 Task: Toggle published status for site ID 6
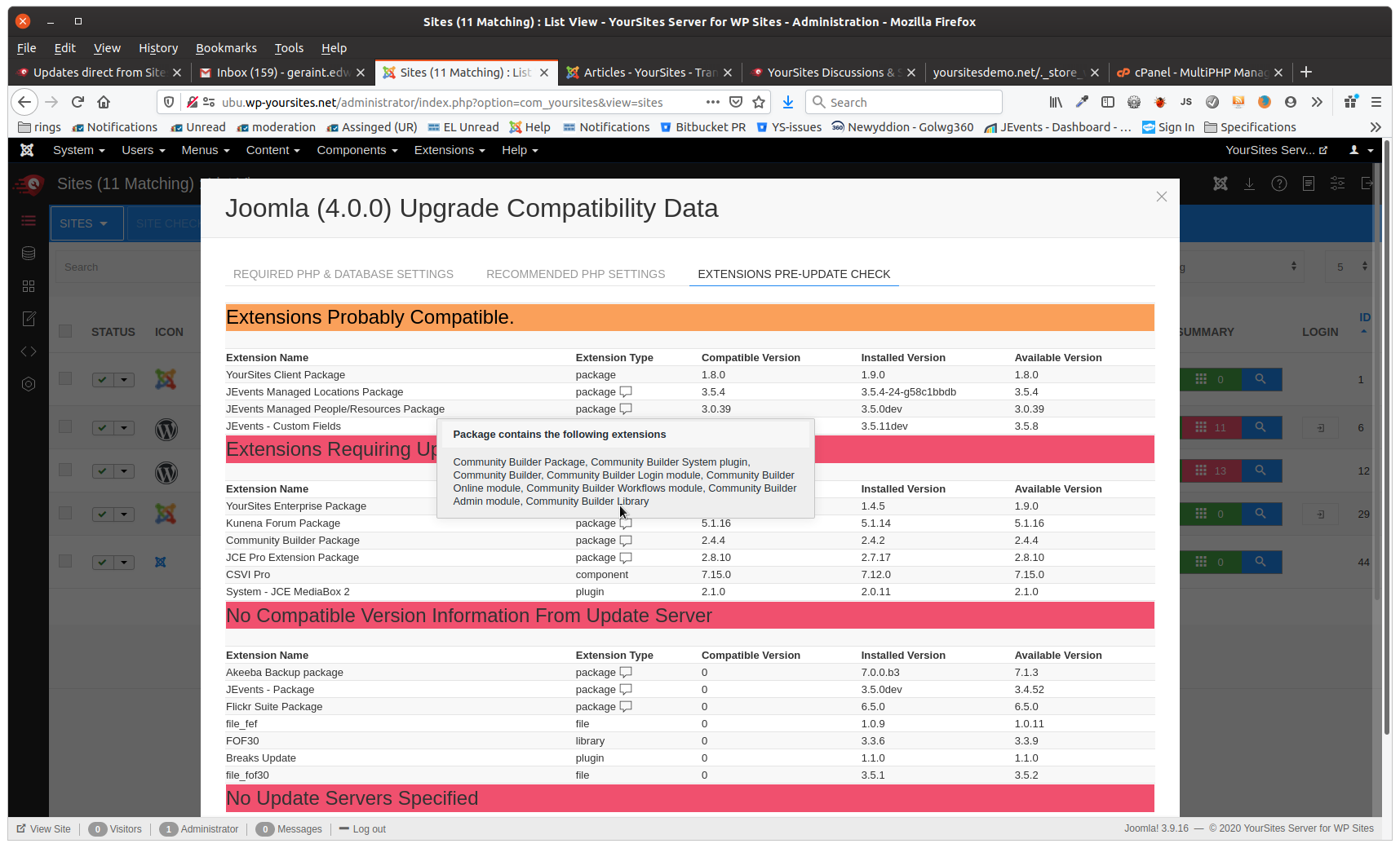click(x=103, y=428)
